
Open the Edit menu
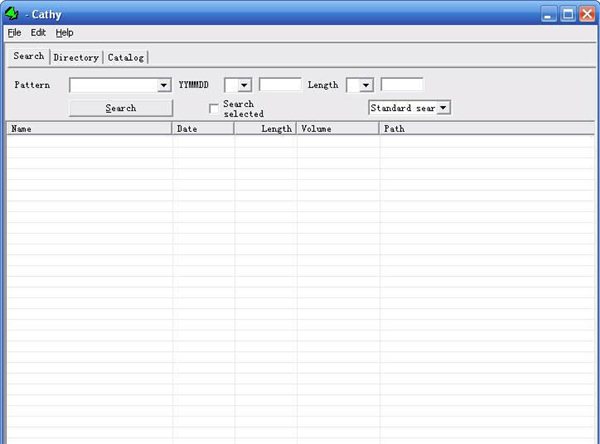(x=38, y=33)
